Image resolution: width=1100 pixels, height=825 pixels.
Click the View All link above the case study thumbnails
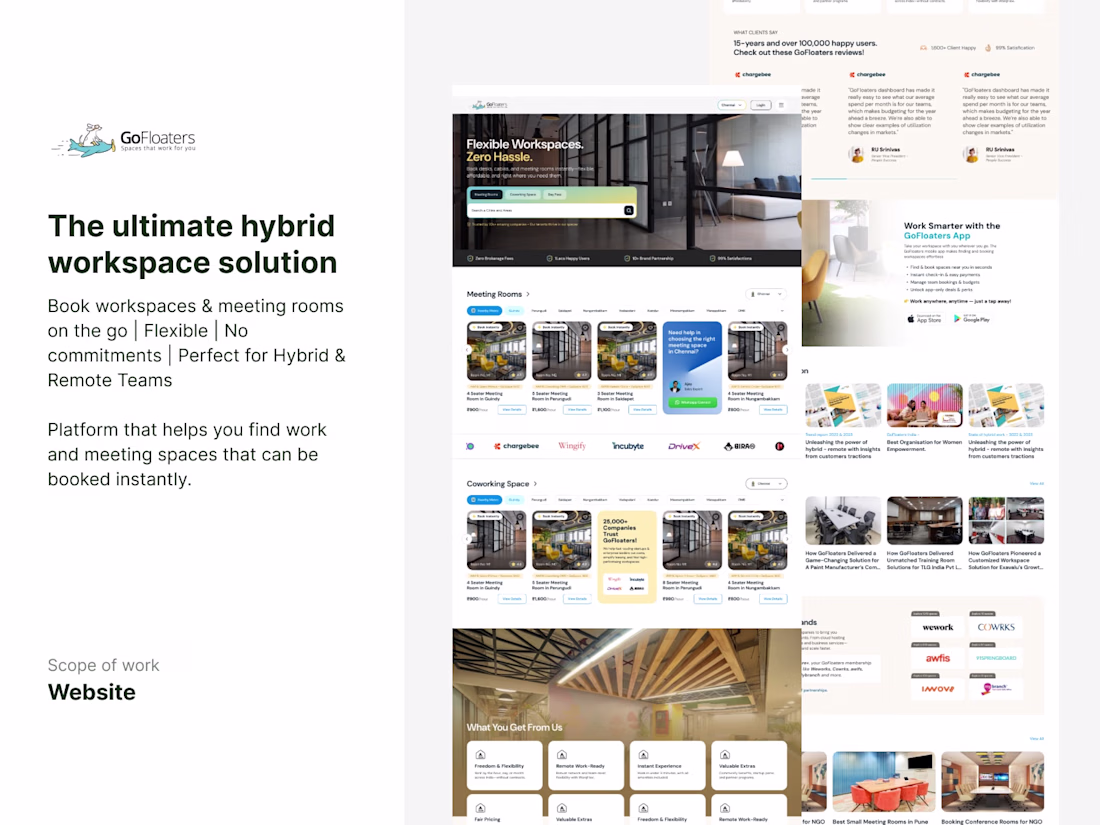pyautogui.click(x=1037, y=484)
